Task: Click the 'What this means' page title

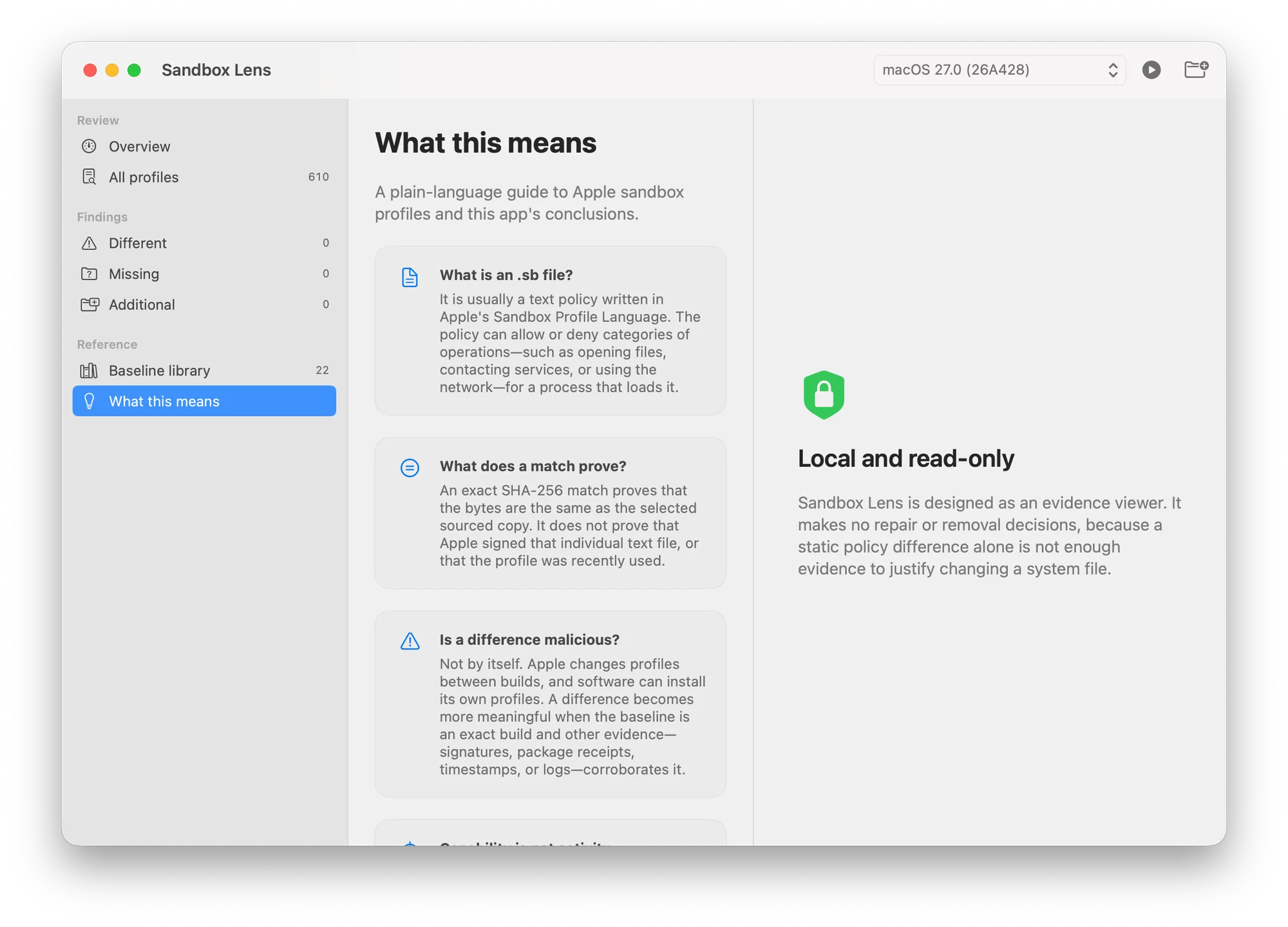Action: pos(486,143)
